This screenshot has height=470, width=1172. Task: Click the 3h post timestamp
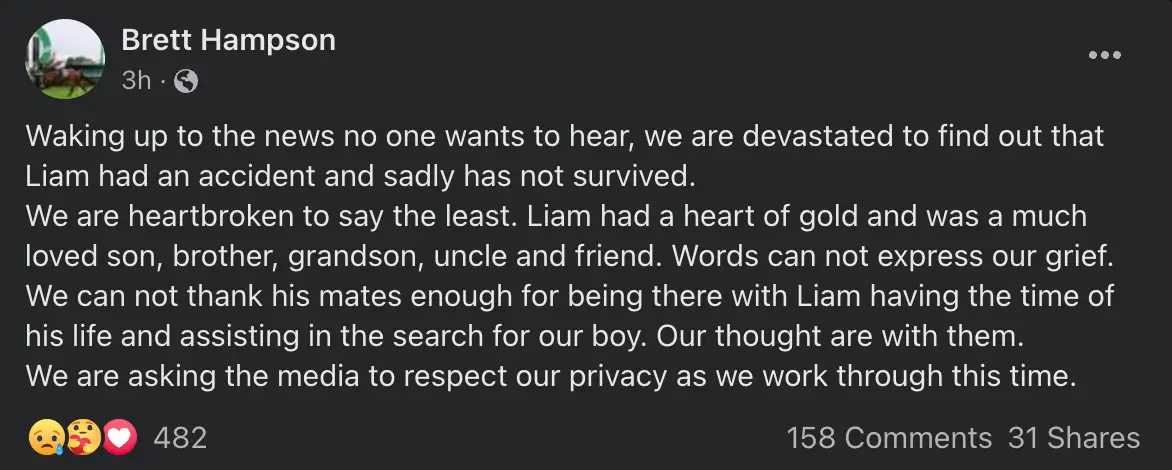tap(135, 82)
